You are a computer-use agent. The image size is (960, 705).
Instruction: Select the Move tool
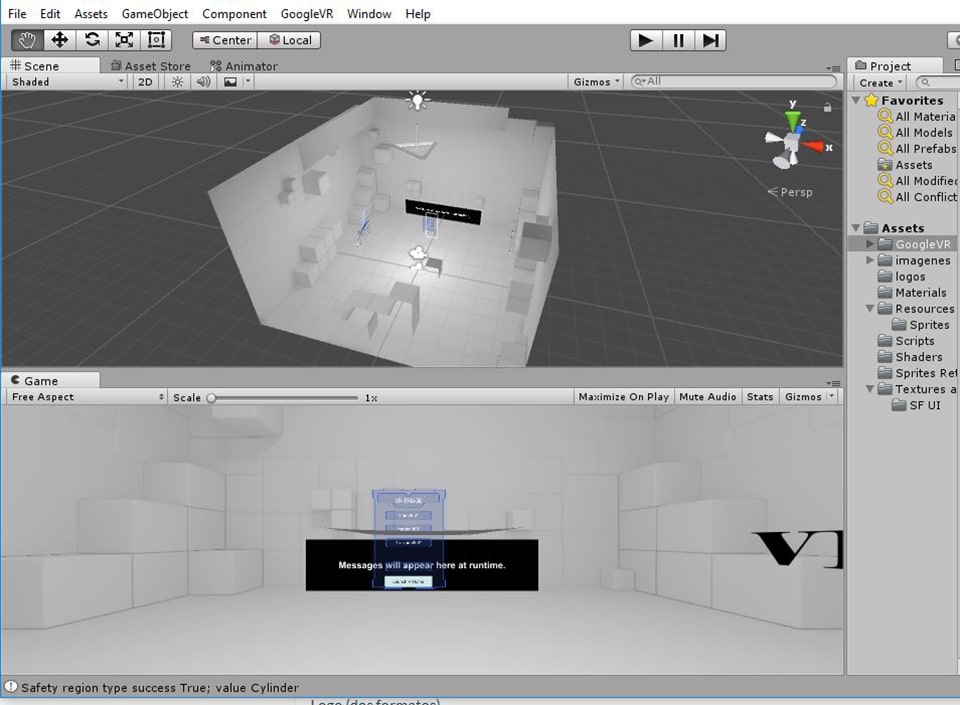[60, 40]
